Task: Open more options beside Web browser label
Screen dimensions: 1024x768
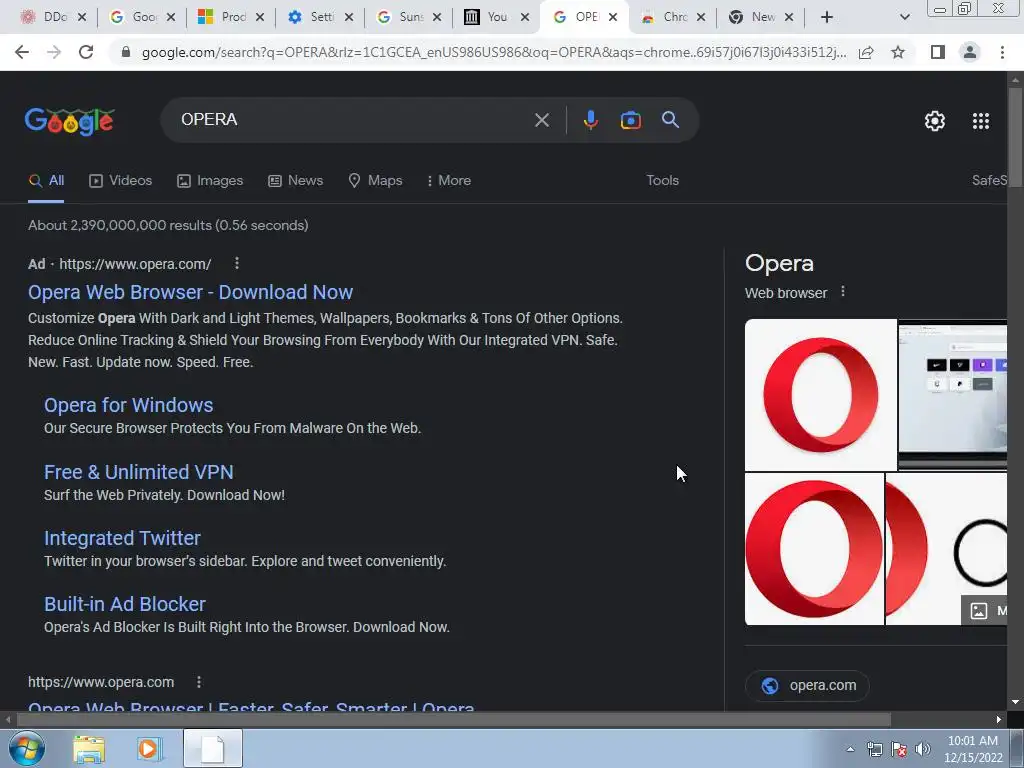Action: (842, 292)
